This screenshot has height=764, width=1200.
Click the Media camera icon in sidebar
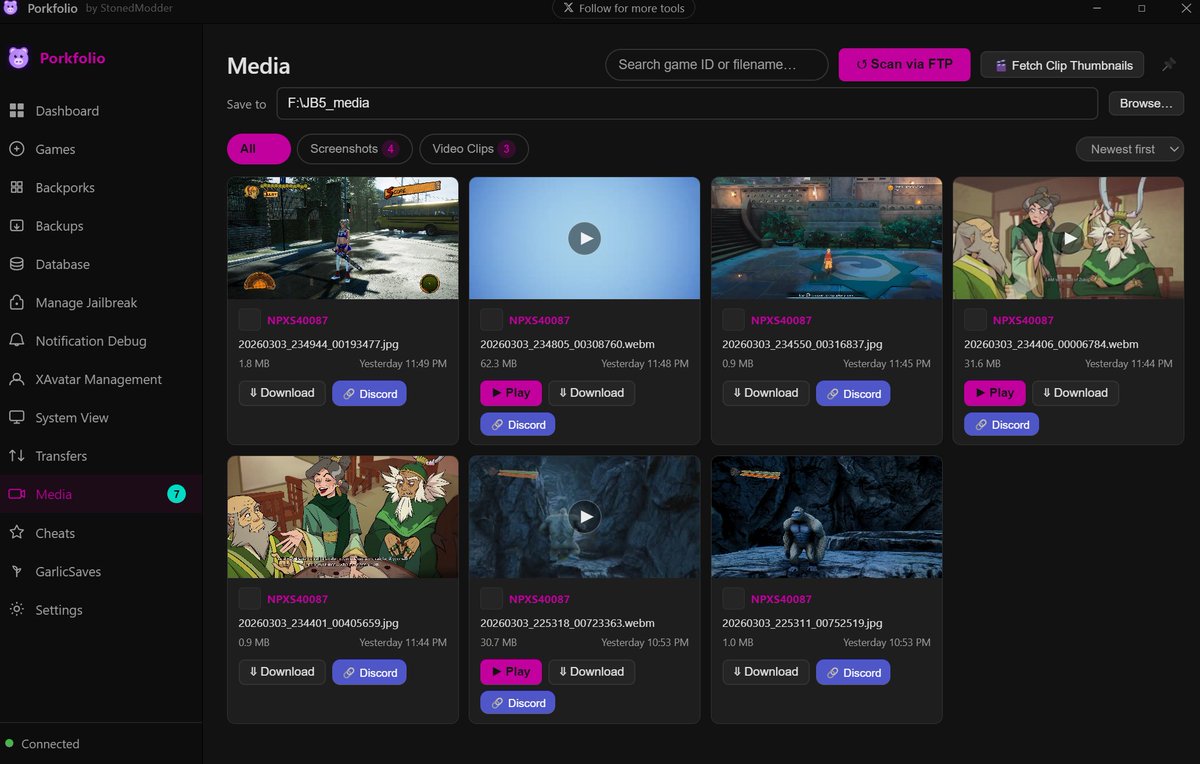click(x=17, y=494)
